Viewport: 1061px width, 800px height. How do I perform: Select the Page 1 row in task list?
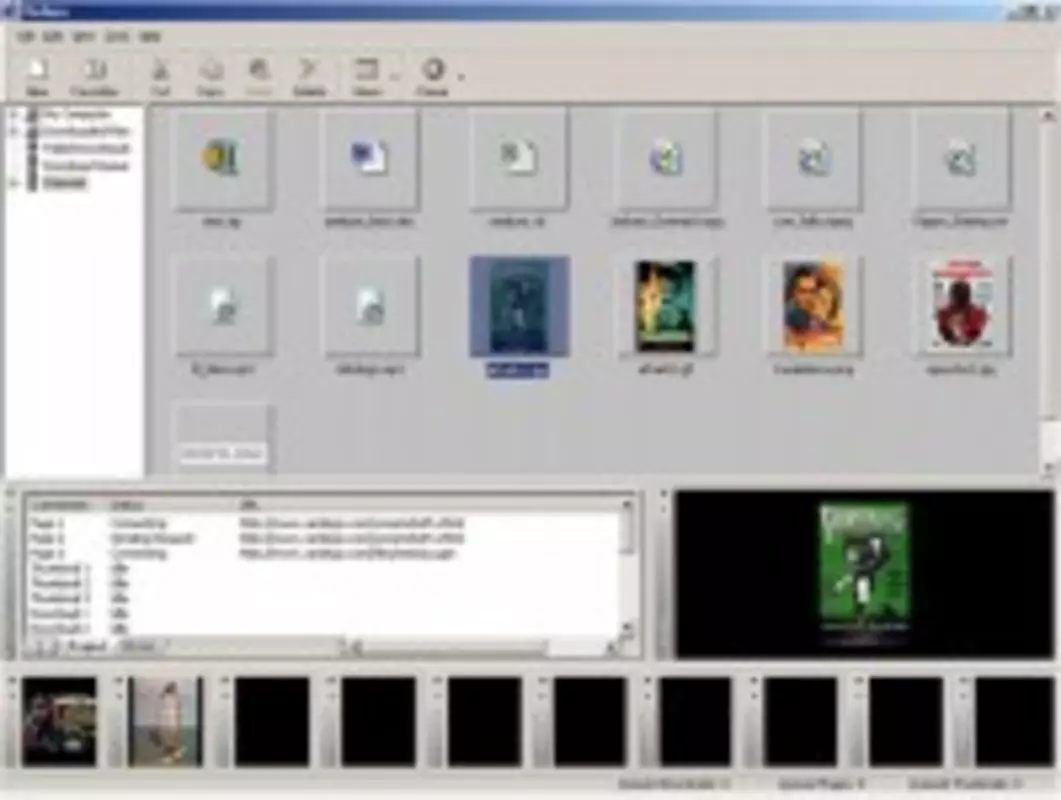(x=322, y=523)
